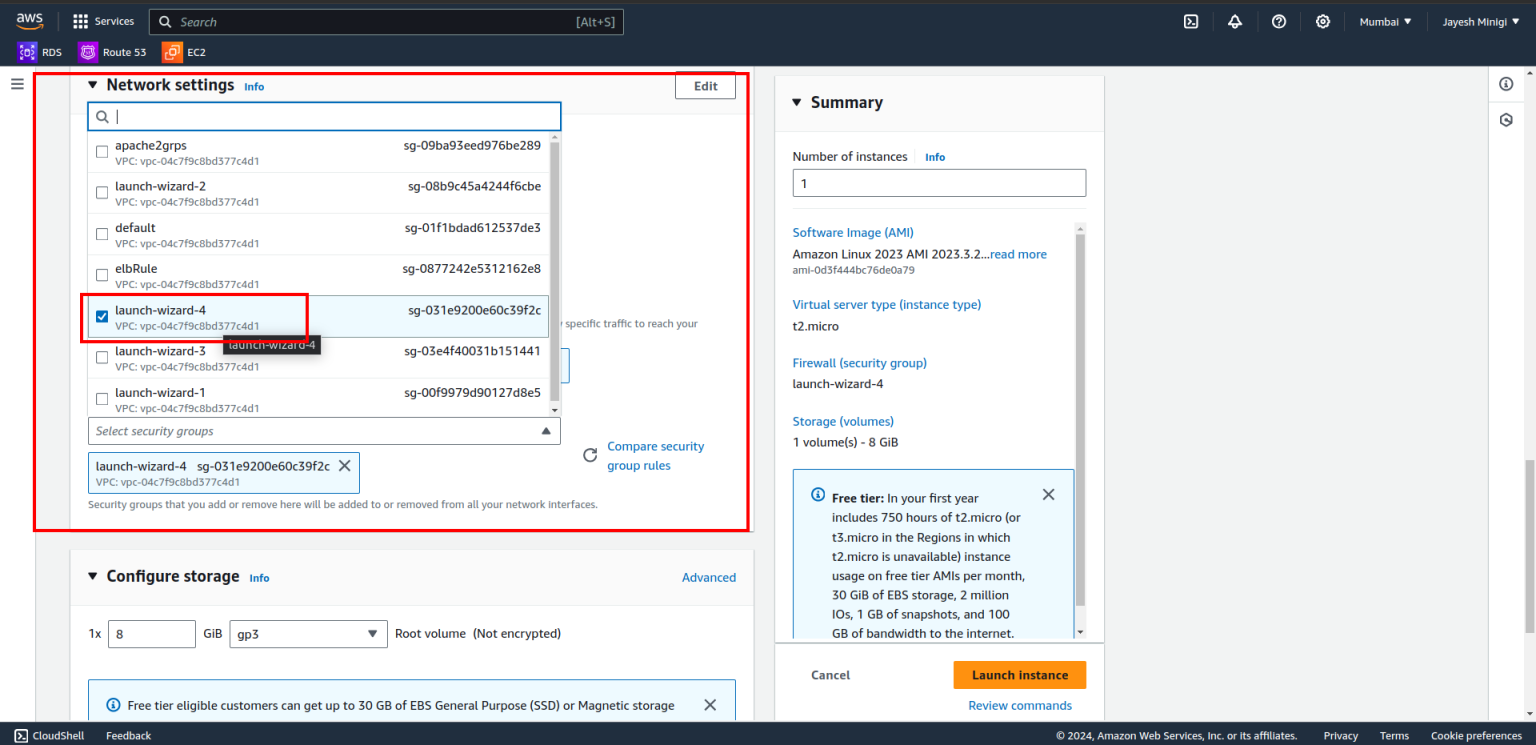1536x745 pixels.
Task: Refresh the security group rules comparison
Action: [589, 455]
